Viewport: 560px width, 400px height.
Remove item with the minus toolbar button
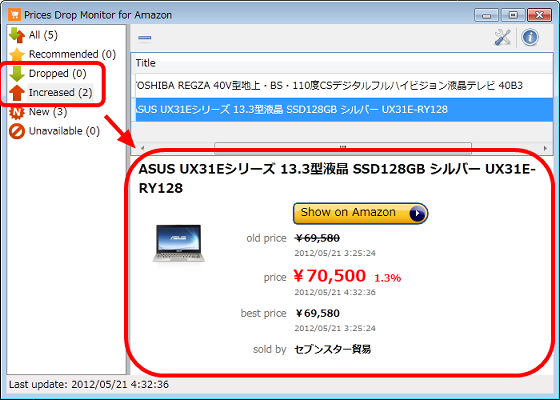coord(145,37)
